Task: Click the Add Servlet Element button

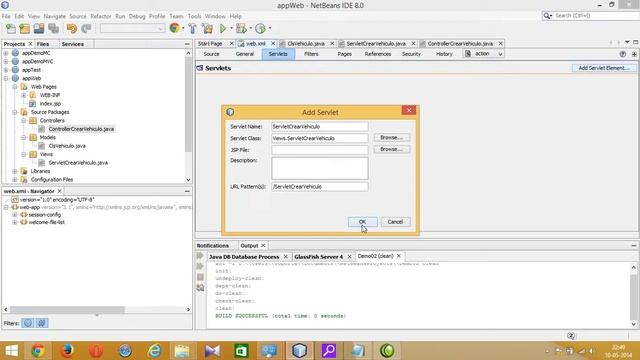Action: click(604, 68)
